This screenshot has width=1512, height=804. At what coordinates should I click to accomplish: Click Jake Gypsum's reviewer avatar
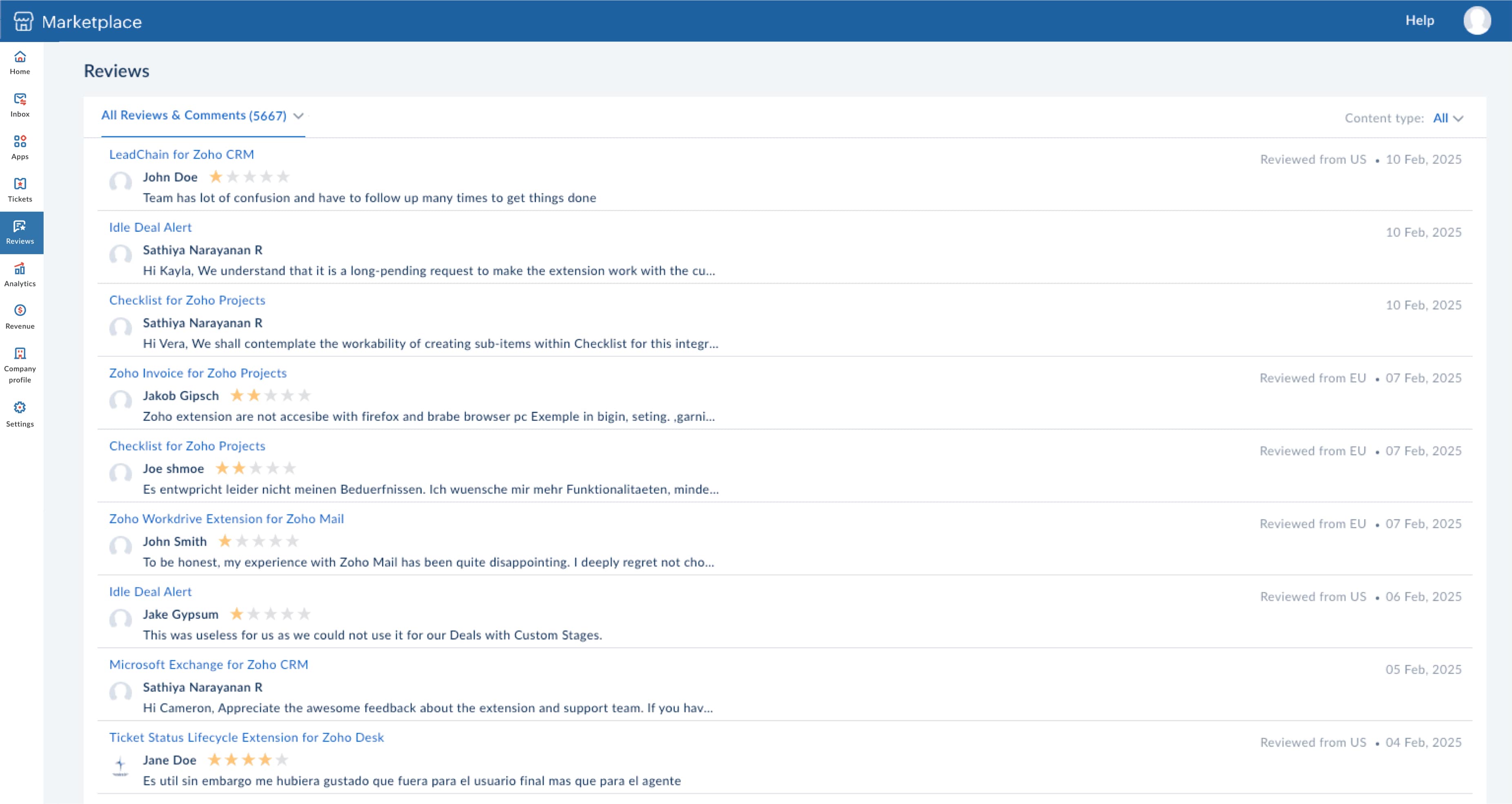120,619
